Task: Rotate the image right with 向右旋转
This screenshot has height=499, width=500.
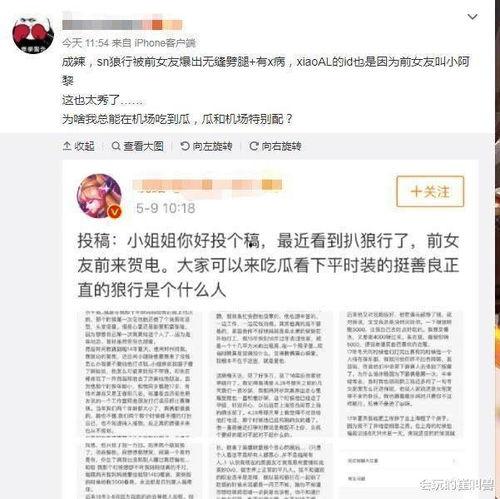Action: tap(275, 146)
